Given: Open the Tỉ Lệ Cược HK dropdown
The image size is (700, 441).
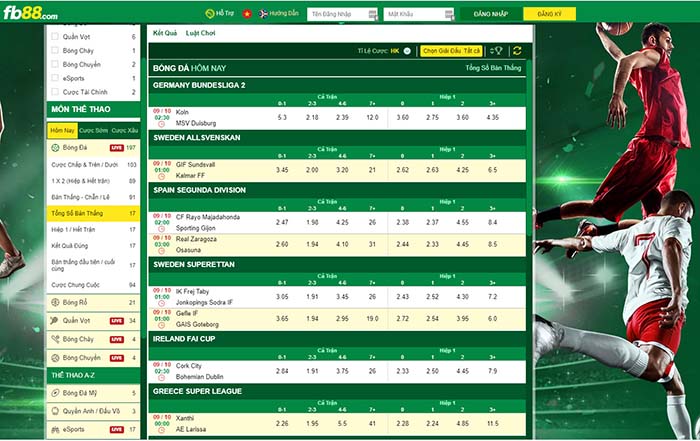Looking at the screenshot, I should coord(407,50).
